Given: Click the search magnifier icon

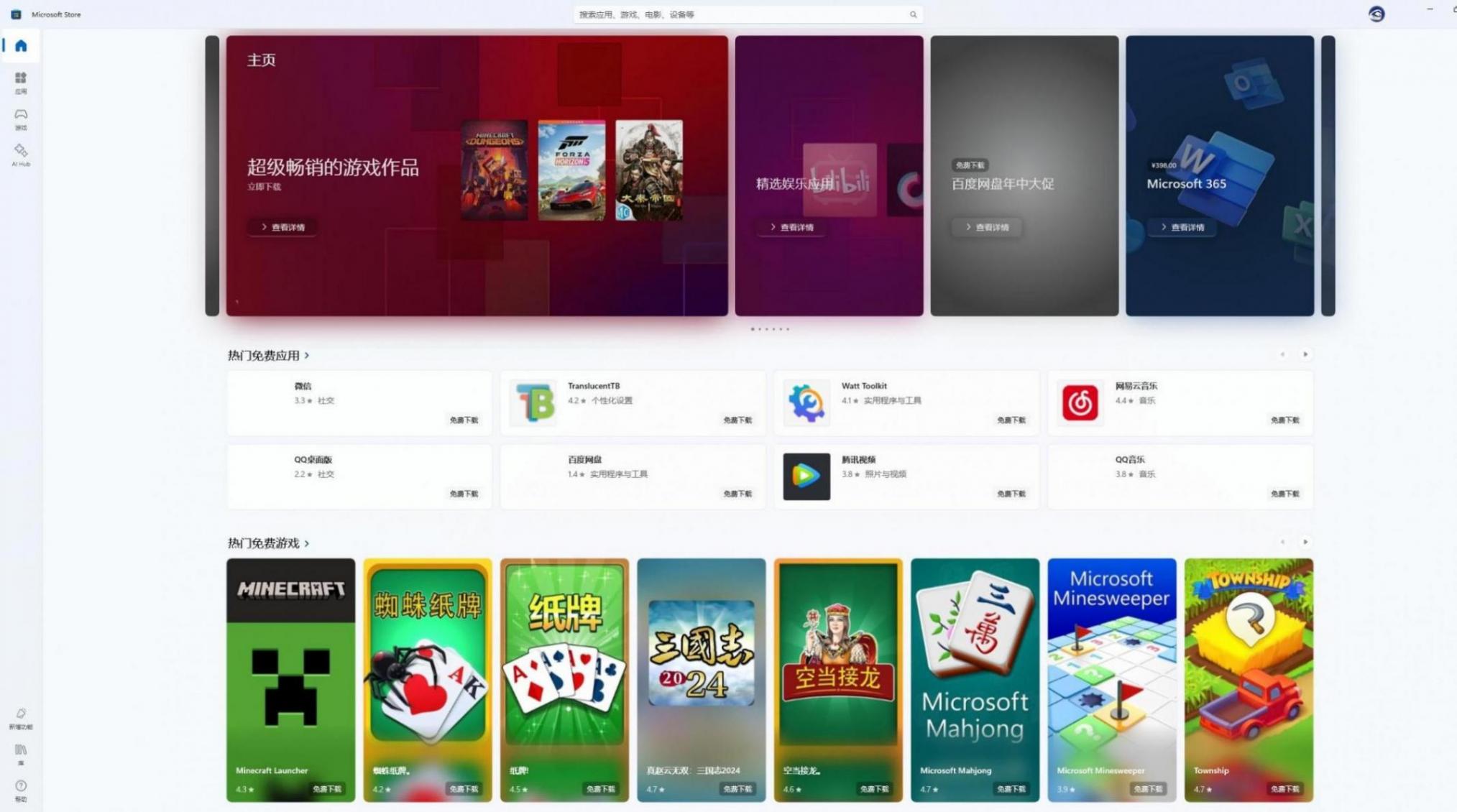Looking at the screenshot, I should (913, 14).
